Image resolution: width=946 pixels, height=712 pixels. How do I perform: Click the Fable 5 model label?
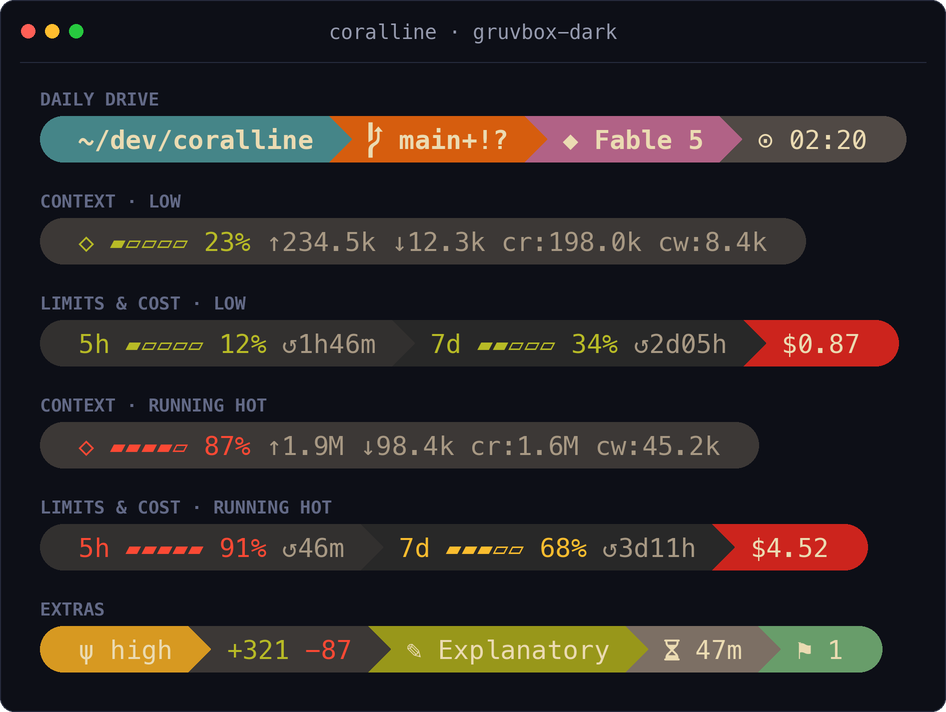point(649,140)
